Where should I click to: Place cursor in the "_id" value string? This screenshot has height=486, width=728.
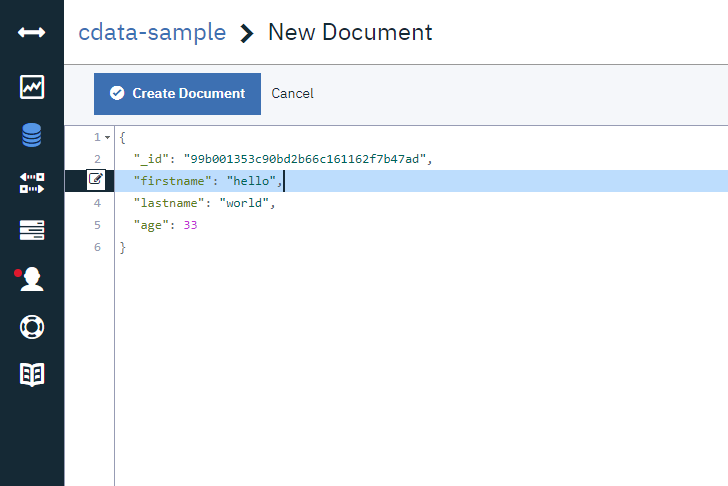tap(305, 159)
